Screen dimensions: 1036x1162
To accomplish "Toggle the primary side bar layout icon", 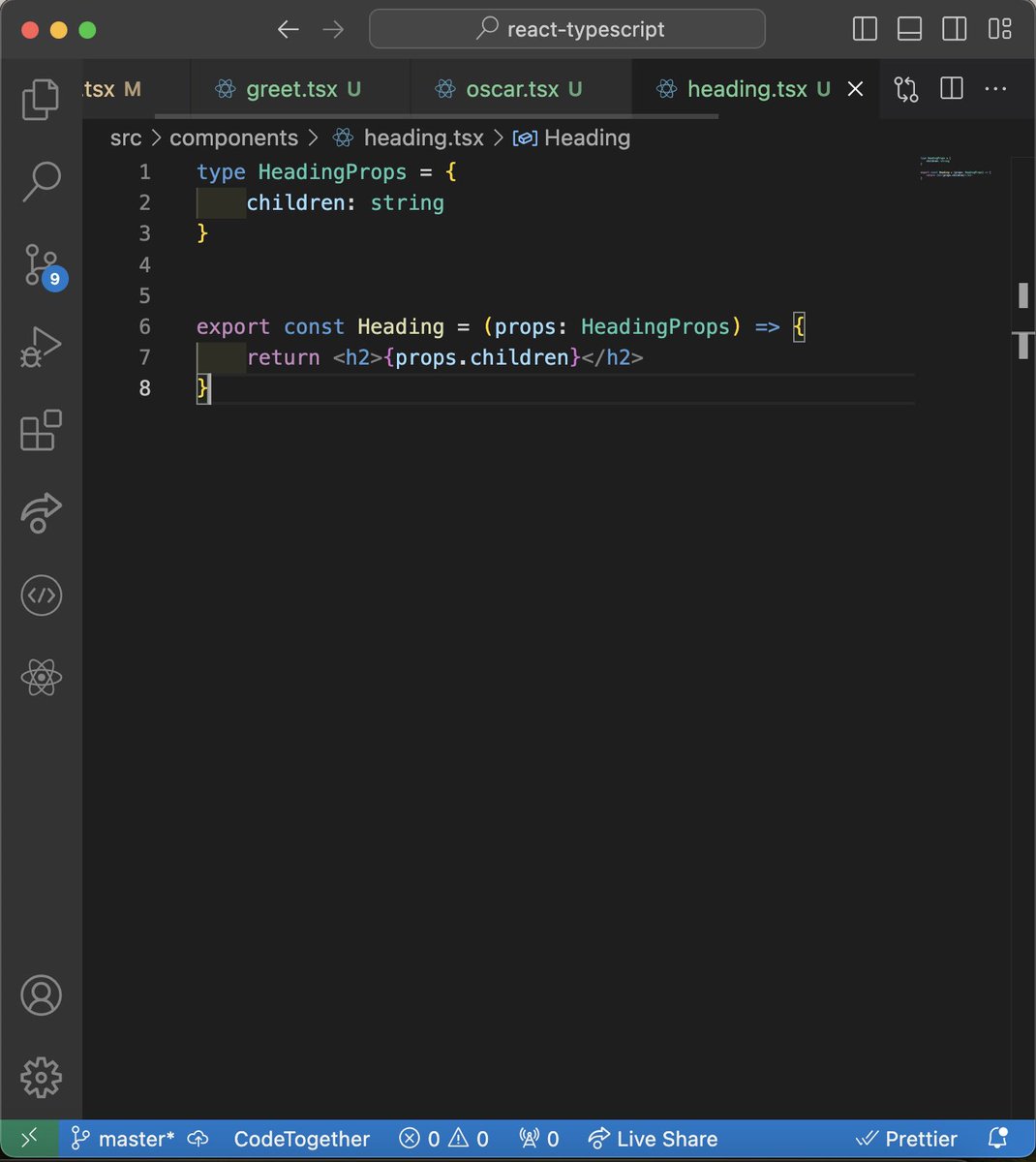I will click(865, 29).
